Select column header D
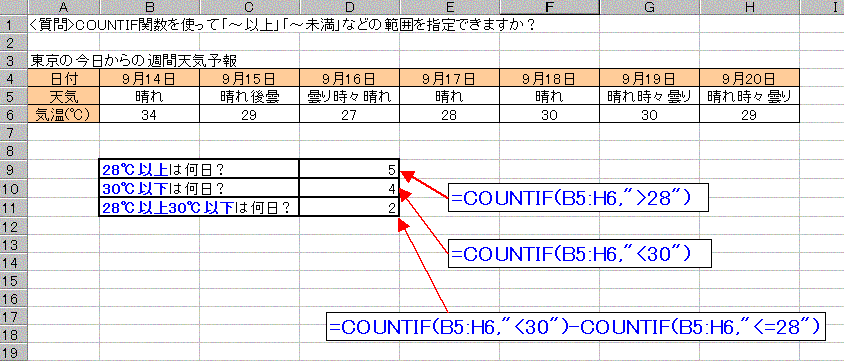 (x=349, y=8)
